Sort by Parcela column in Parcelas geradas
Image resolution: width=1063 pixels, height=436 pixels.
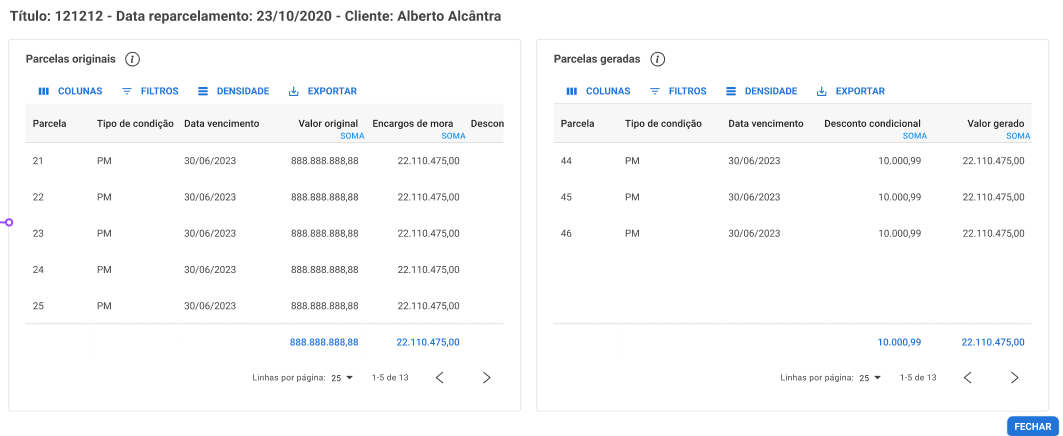[578, 123]
